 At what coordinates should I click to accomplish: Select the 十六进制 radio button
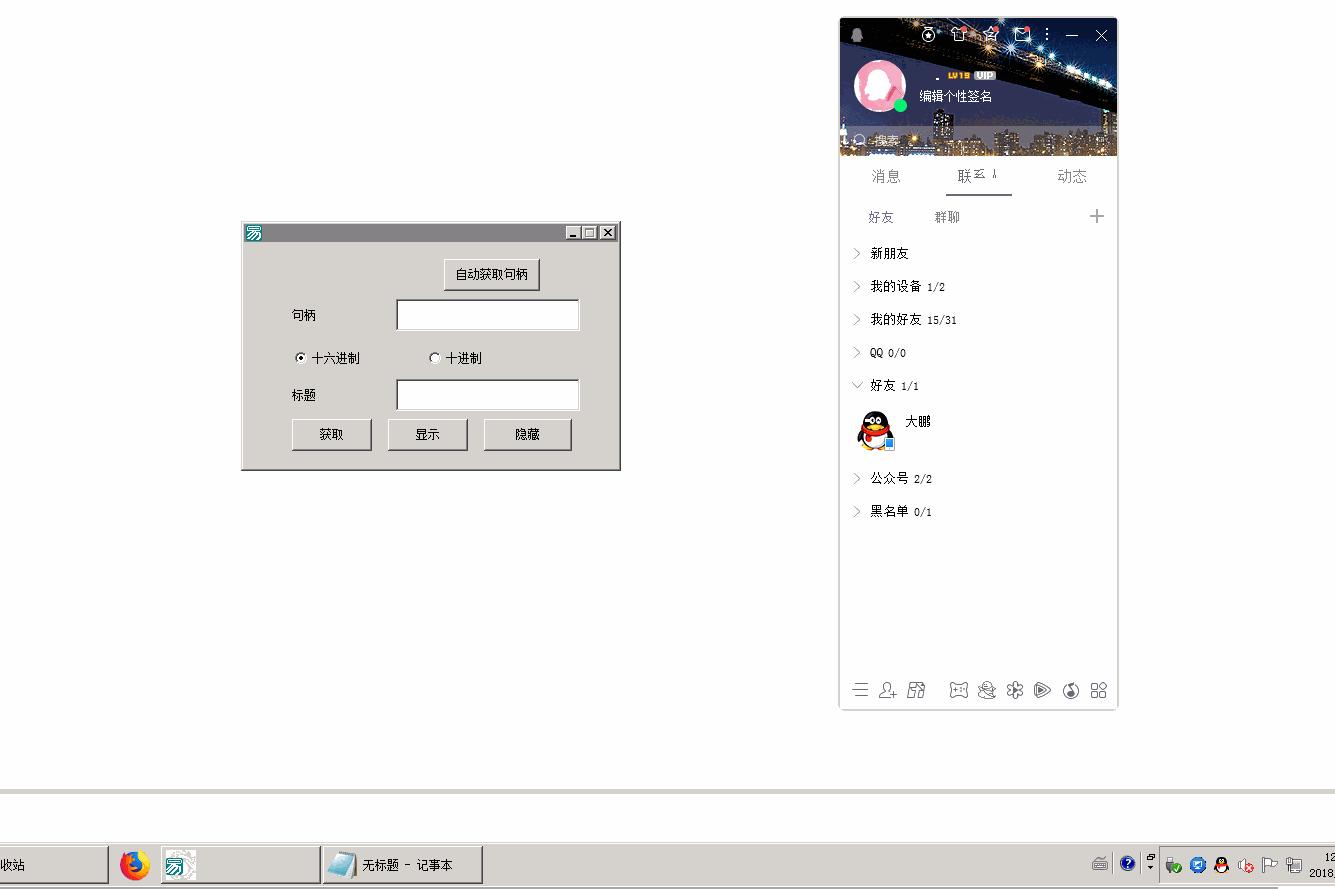tap(300, 357)
